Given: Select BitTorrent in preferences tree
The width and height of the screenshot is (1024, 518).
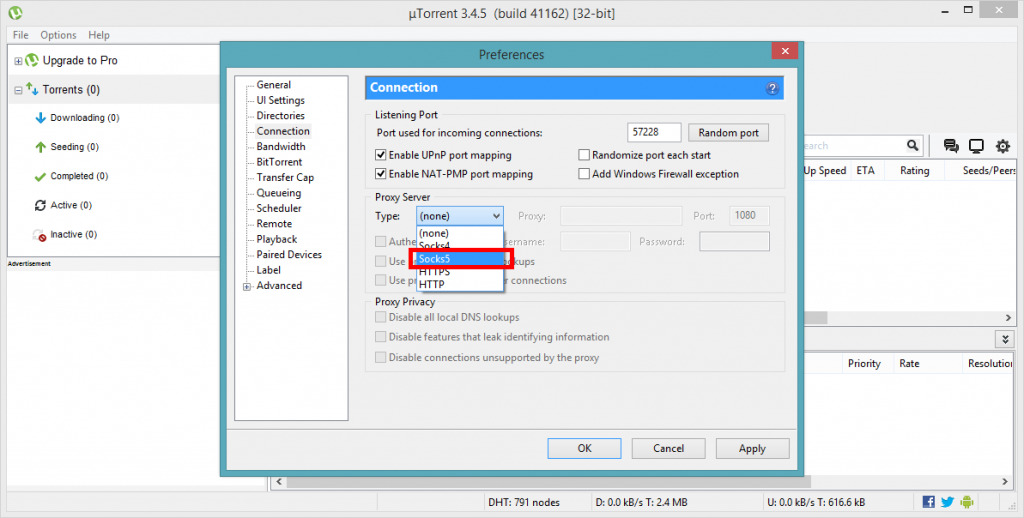Looking at the screenshot, I should coord(279,162).
